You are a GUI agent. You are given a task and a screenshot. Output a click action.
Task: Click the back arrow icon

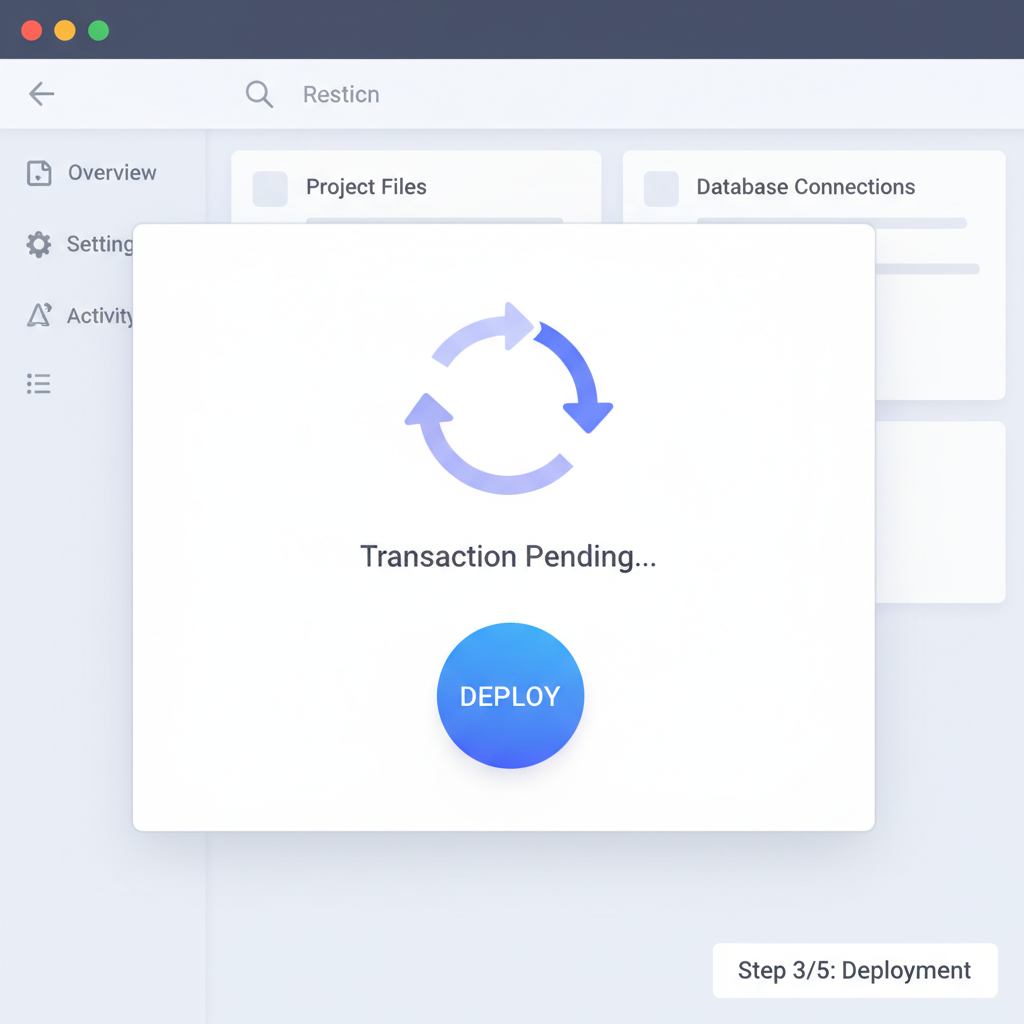40,93
